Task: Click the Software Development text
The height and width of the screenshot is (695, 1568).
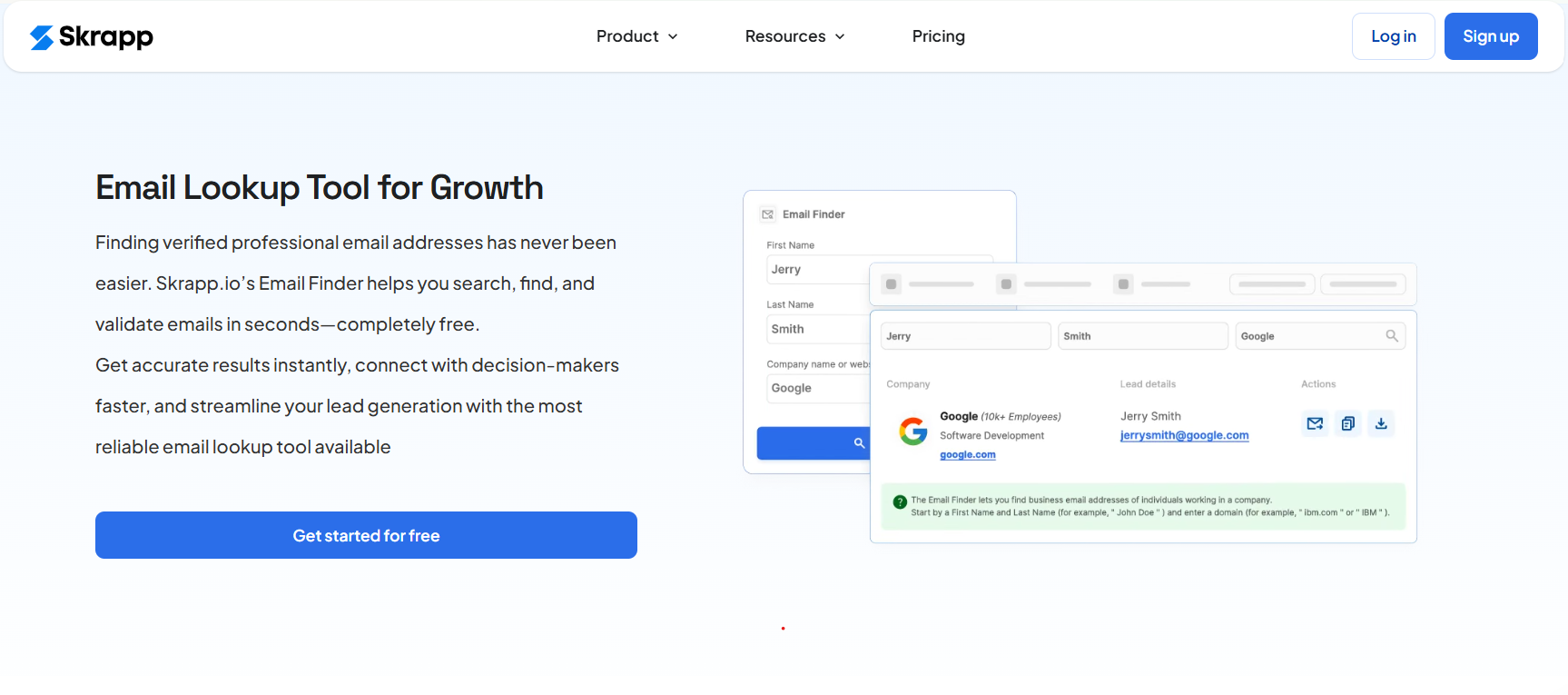Action: coord(991,436)
